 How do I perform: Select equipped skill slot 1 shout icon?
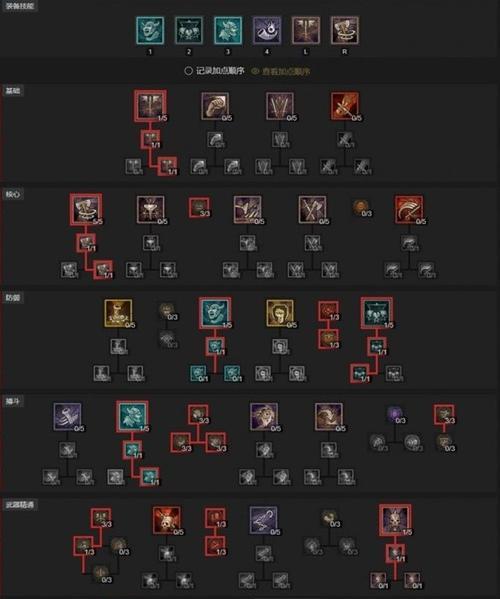[150, 31]
